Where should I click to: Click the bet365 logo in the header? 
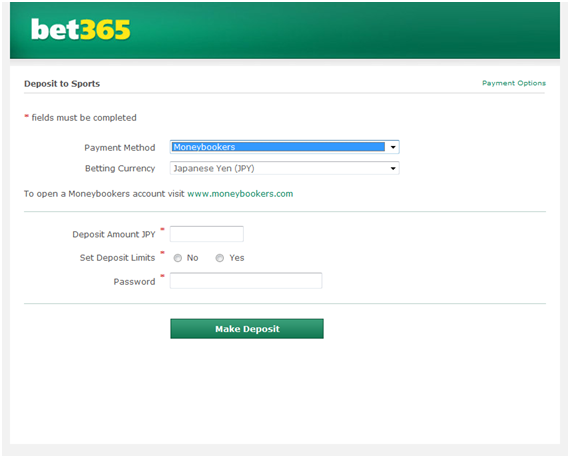80,29
